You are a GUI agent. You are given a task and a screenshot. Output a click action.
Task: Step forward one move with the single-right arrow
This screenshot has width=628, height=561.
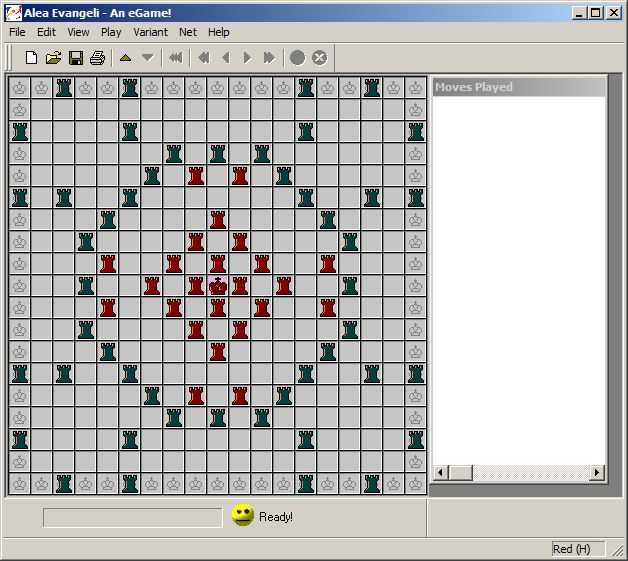248,58
